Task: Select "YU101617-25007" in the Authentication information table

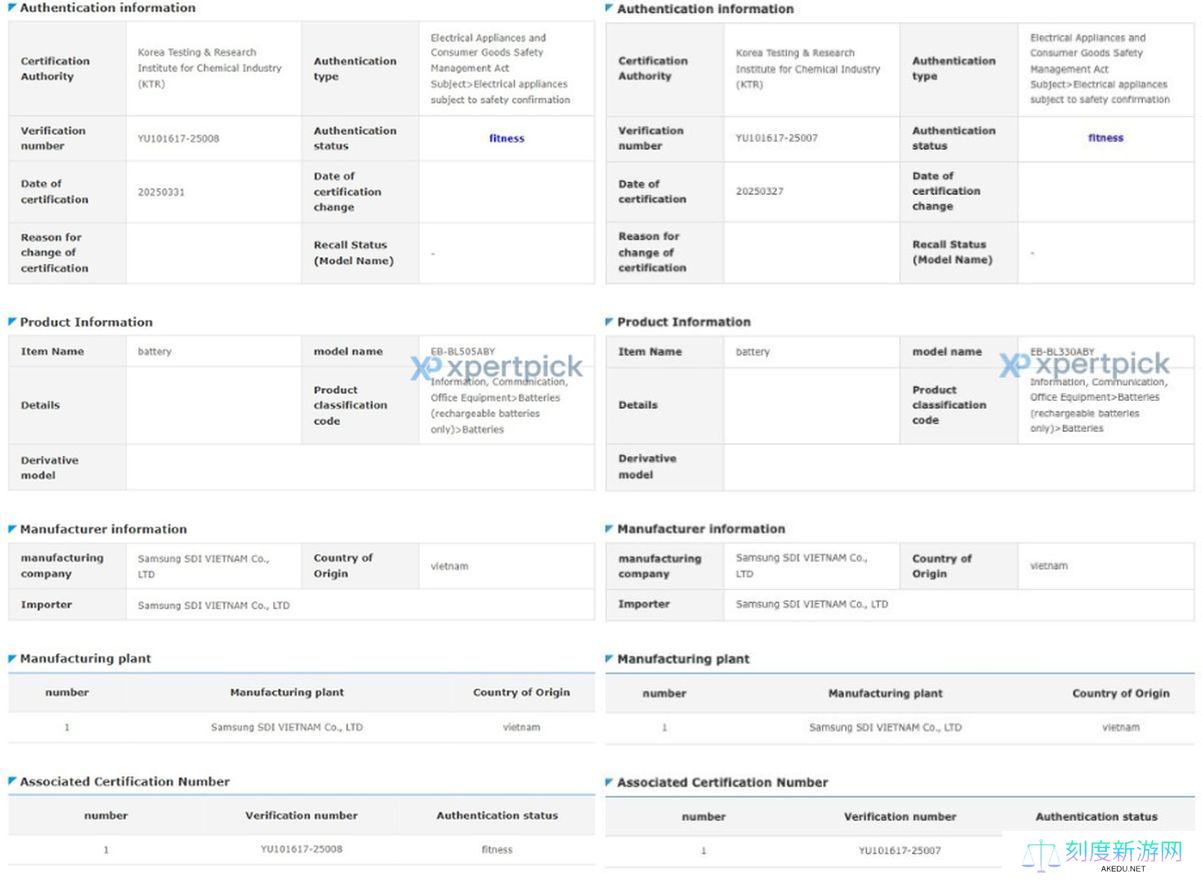Action: 776,138
